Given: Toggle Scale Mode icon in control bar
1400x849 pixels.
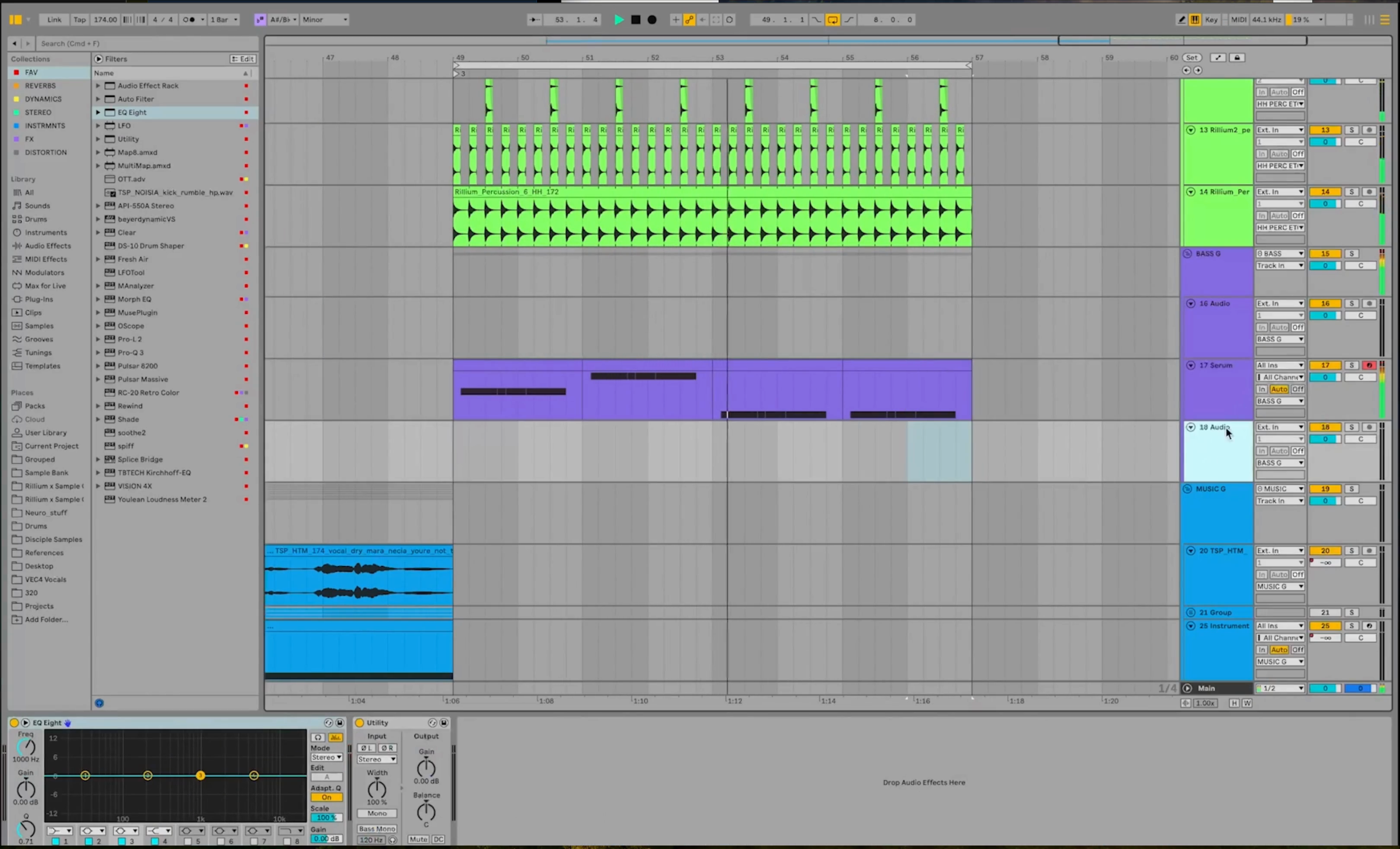Looking at the screenshot, I should point(260,19).
